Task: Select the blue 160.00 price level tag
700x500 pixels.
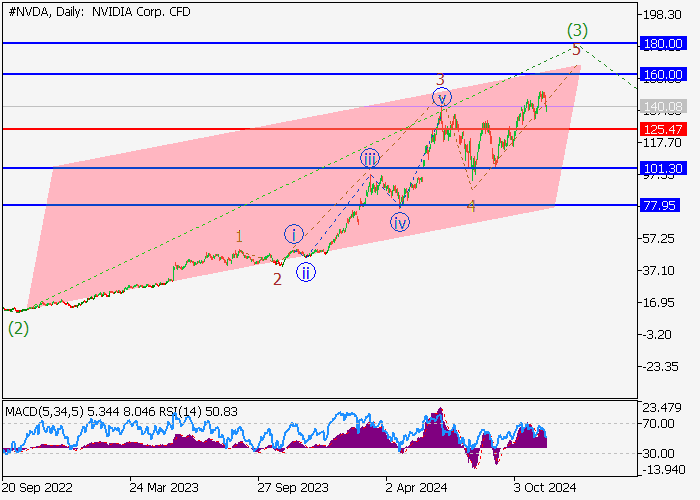Action: (662, 75)
